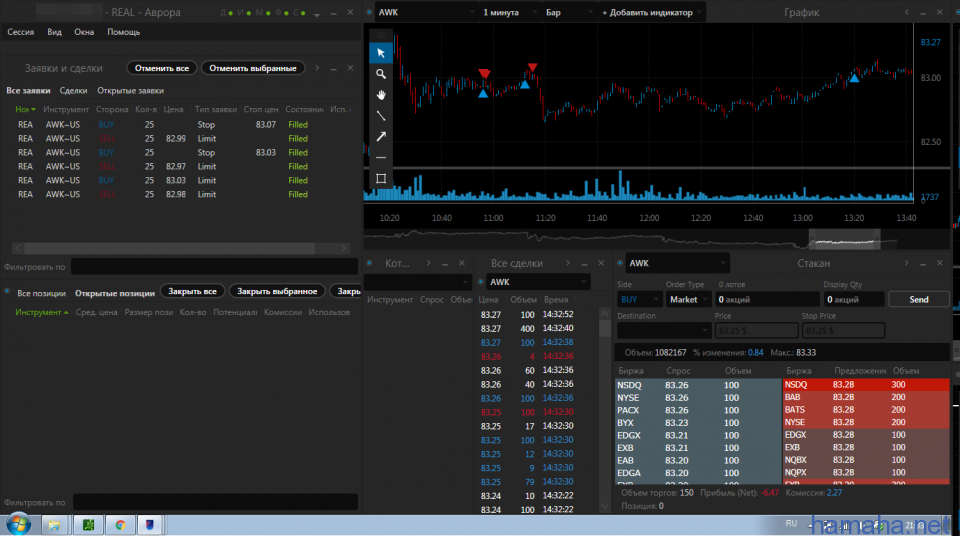960x536 pixels.
Task: Click the link dot in Кот... panel
Action: pyautogui.click(x=369, y=263)
